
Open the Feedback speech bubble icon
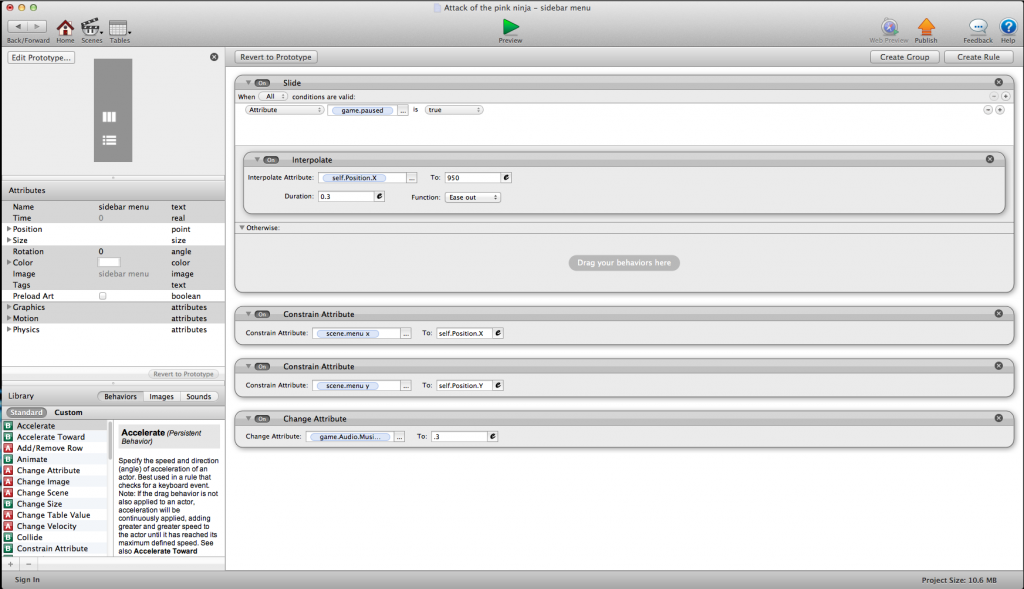coord(978,27)
